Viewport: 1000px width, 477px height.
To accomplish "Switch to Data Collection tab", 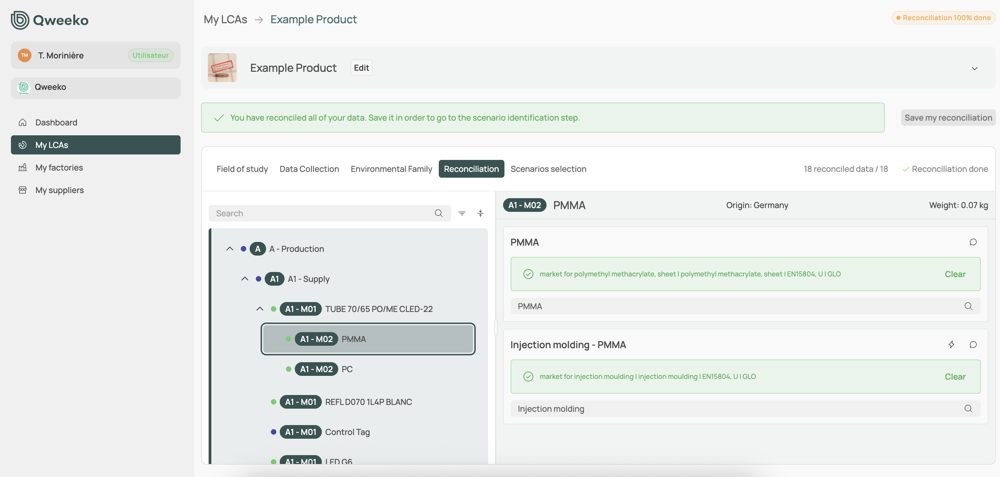I will (309, 169).
